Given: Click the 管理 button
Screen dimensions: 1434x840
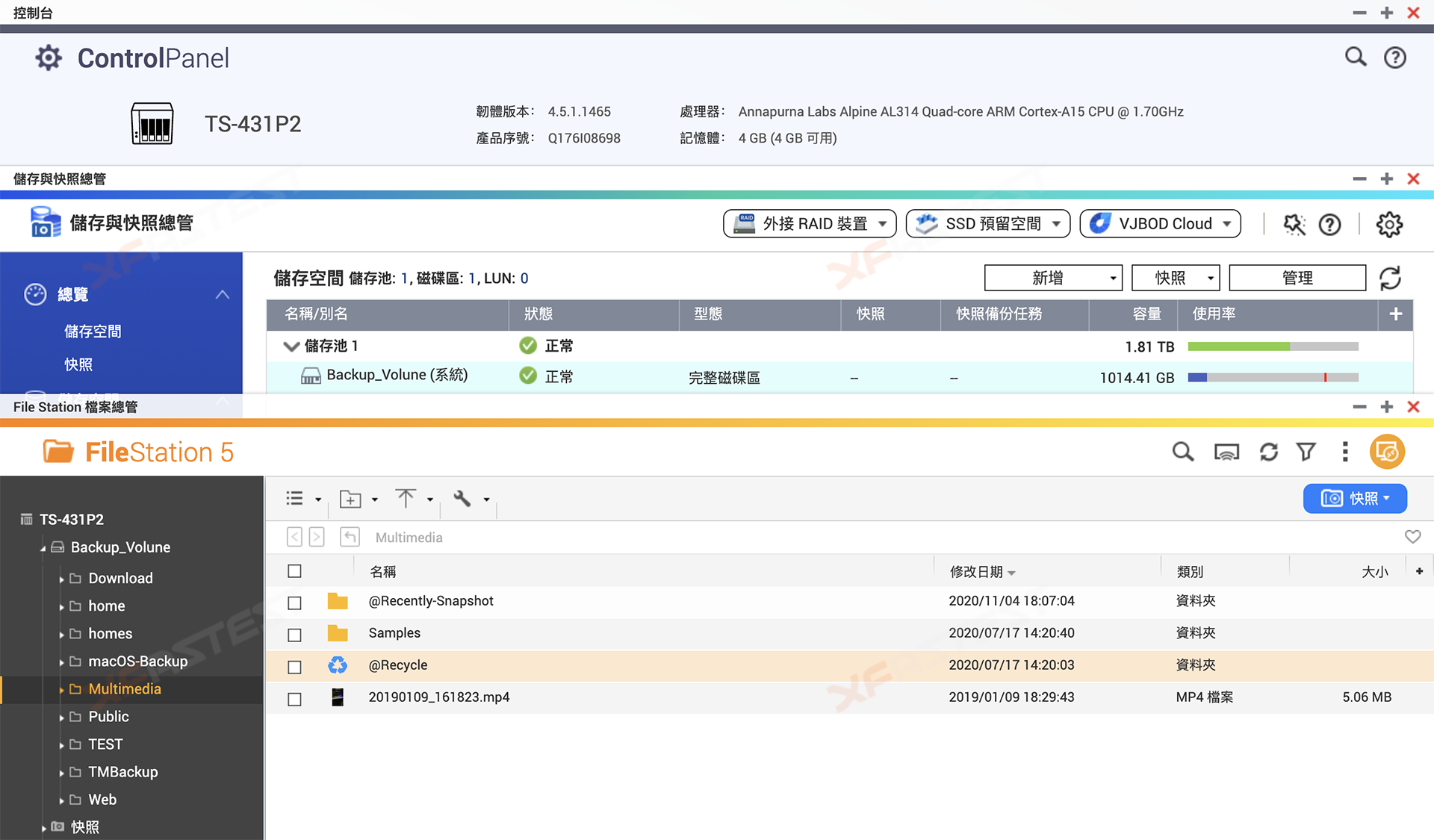Looking at the screenshot, I should tap(1297, 279).
